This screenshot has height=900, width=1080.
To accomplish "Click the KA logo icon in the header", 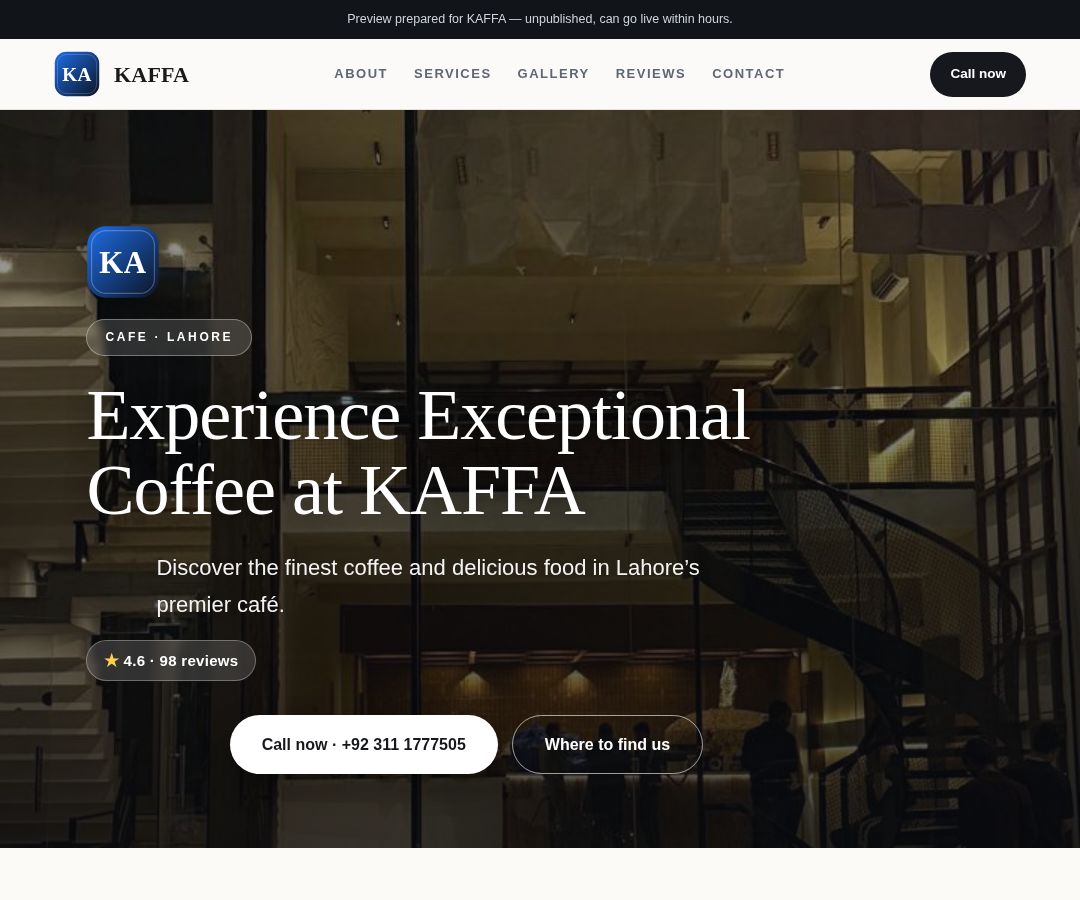I will coord(76,74).
